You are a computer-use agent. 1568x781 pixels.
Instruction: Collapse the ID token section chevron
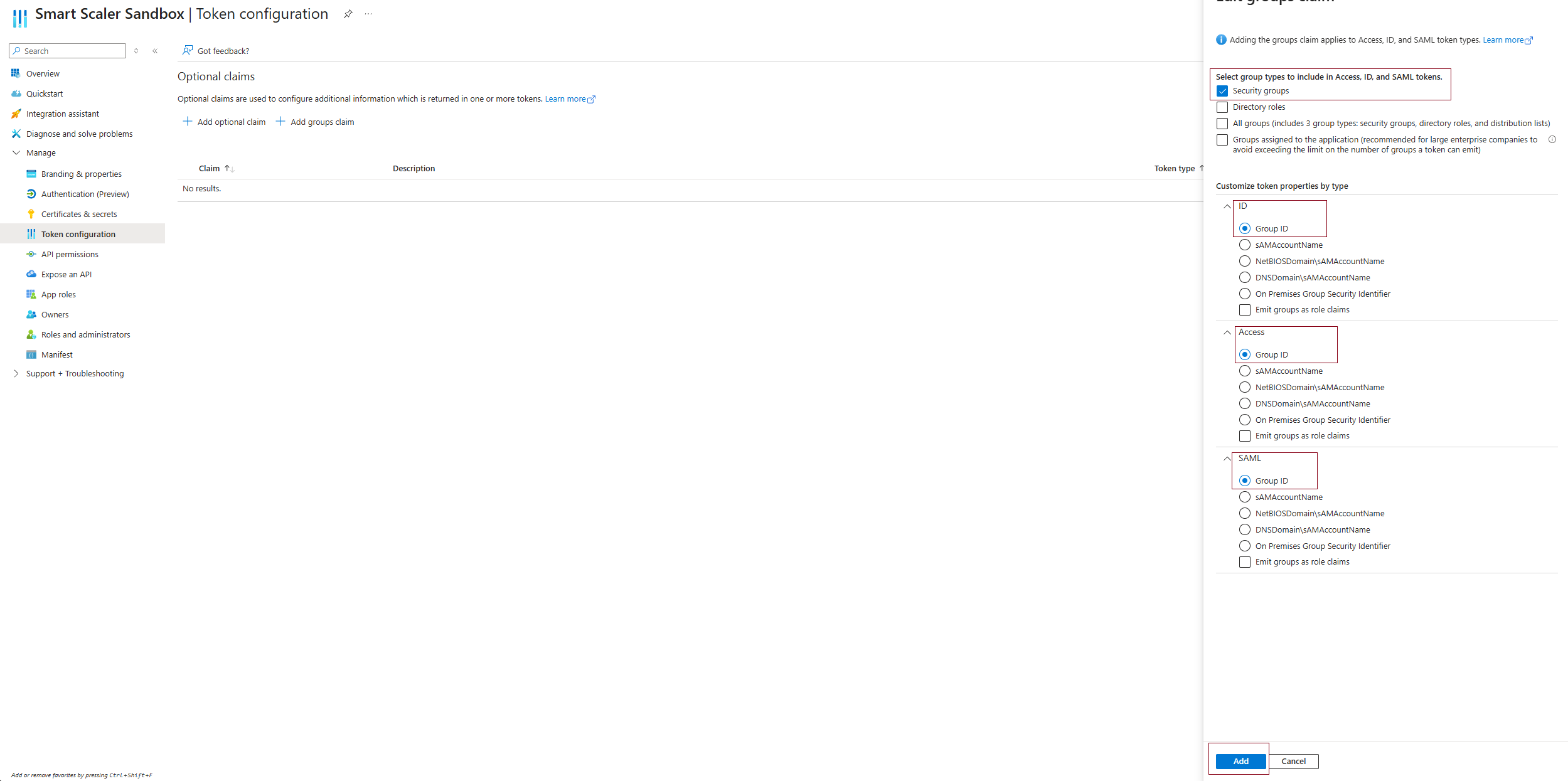(x=1227, y=206)
